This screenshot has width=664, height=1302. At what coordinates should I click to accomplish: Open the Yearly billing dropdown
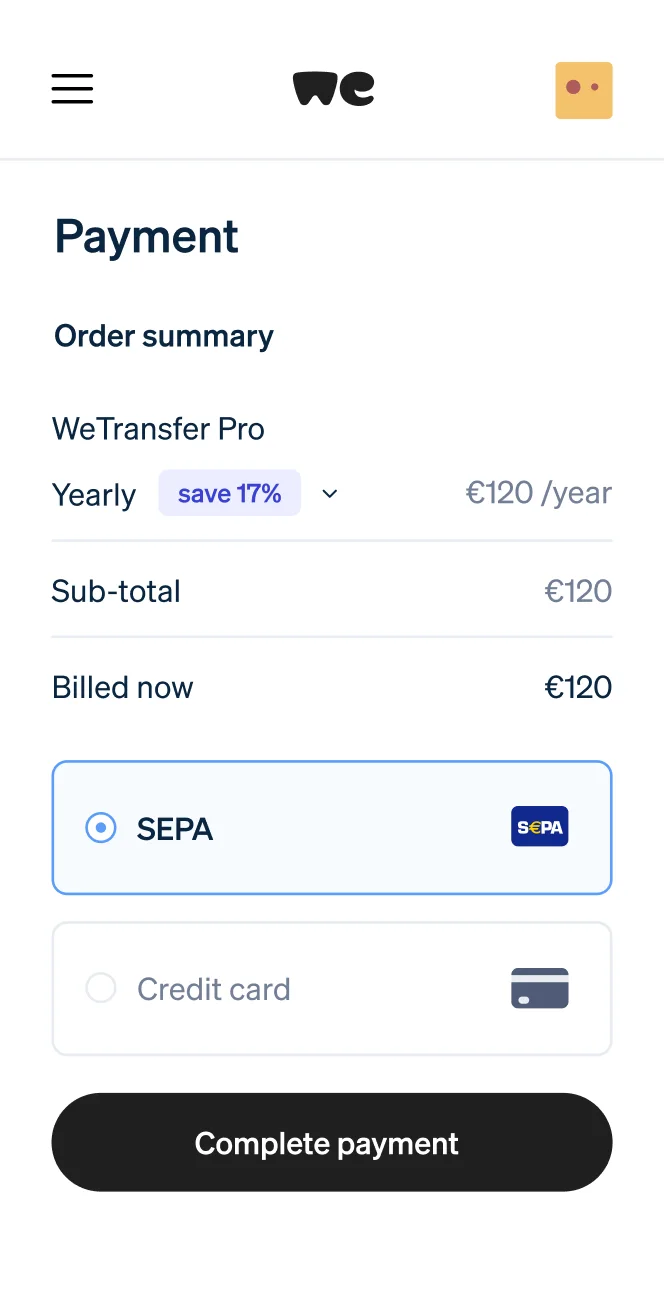[x=196, y=494]
